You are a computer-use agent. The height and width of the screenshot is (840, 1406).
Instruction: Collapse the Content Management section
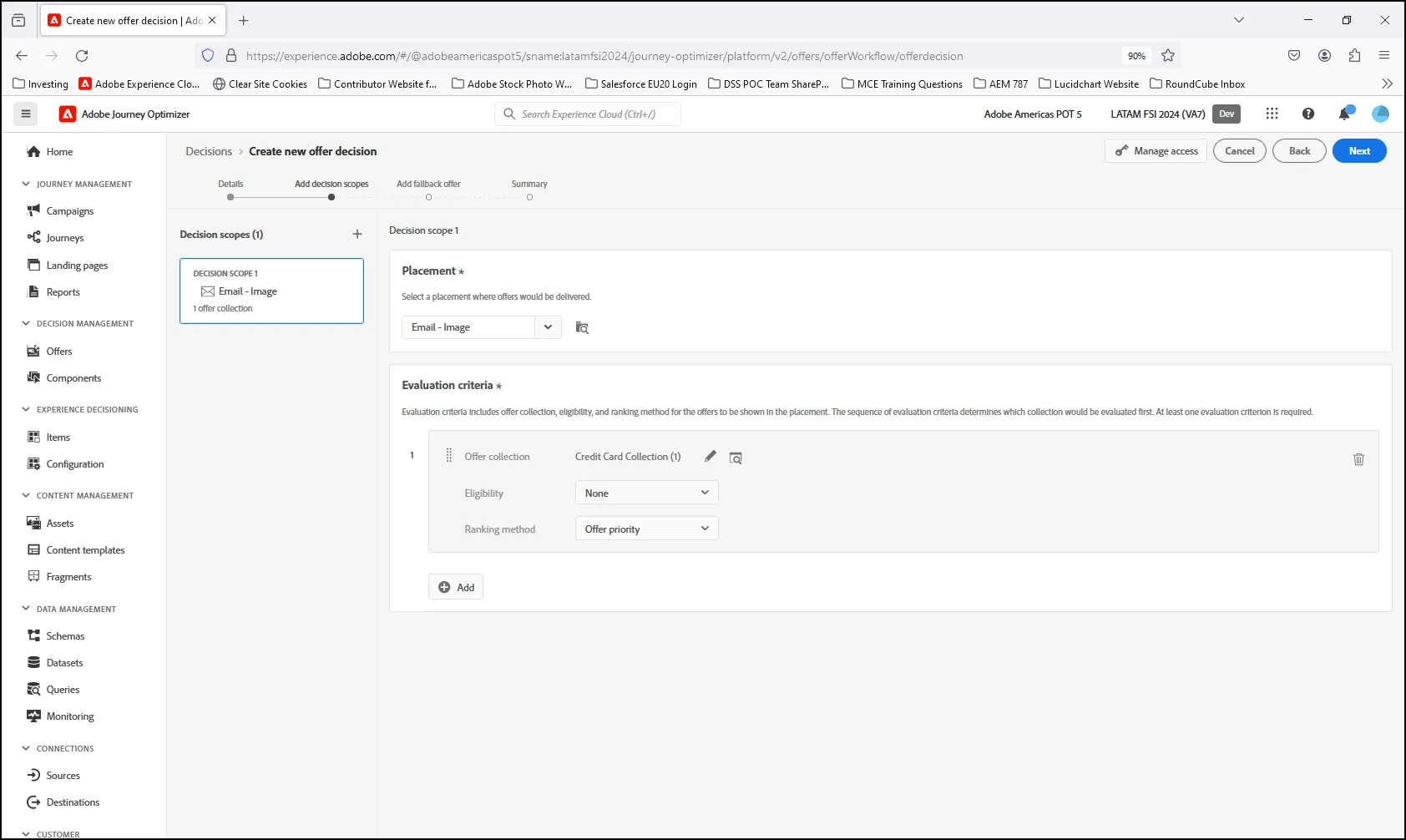click(26, 495)
